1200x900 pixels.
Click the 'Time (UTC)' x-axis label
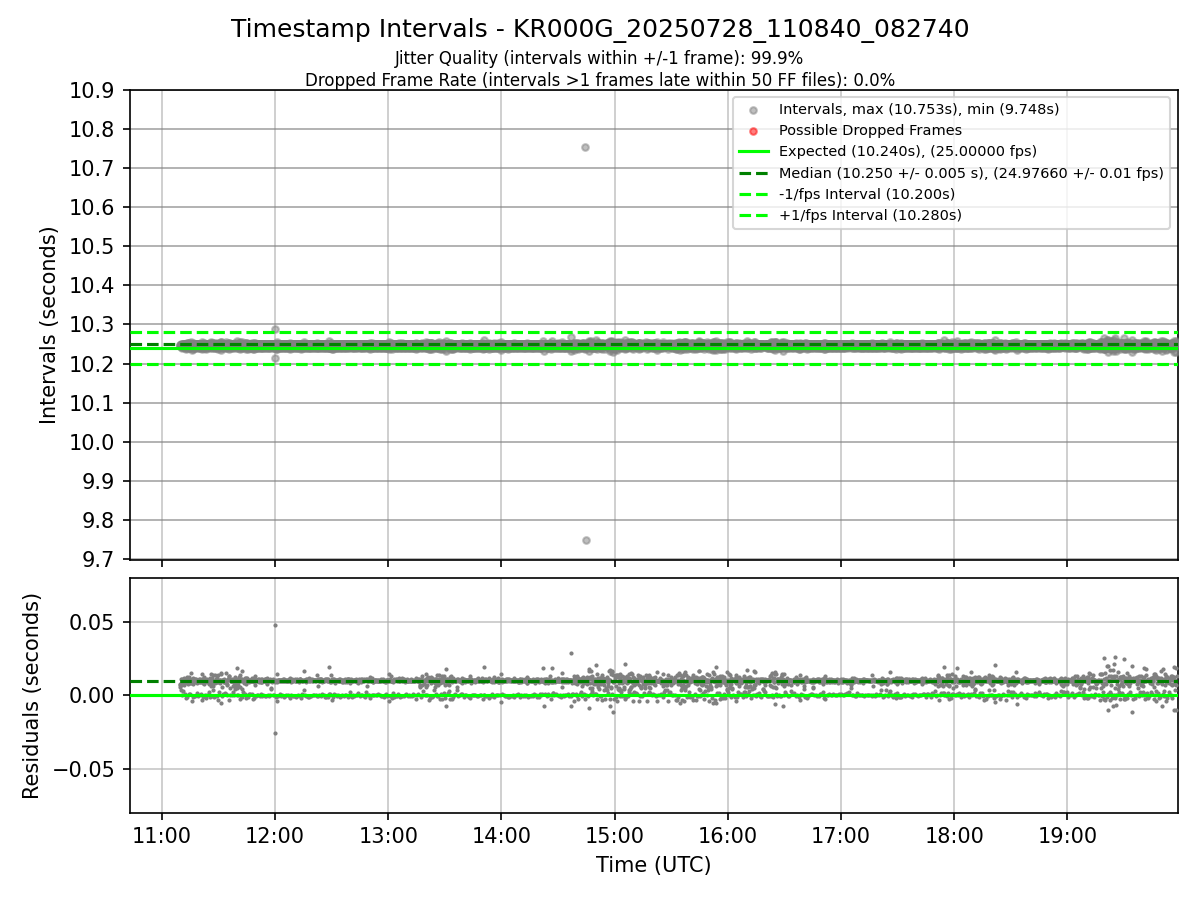click(x=653, y=865)
